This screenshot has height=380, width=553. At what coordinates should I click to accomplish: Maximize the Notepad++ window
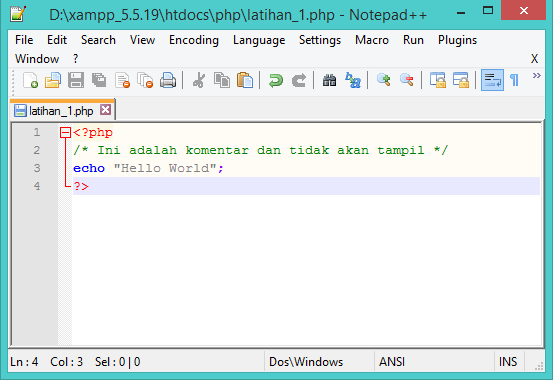pos(488,11)
